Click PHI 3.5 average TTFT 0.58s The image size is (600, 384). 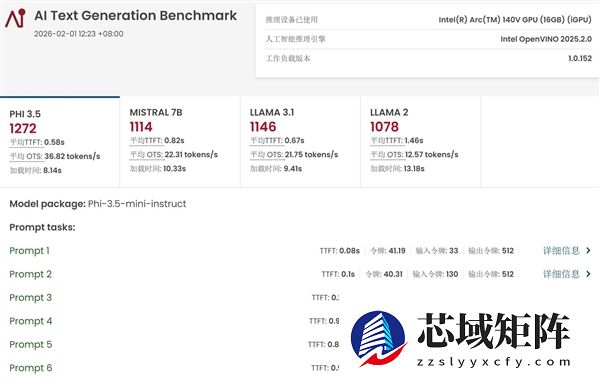pyautogui.click(x=54, y=142)
